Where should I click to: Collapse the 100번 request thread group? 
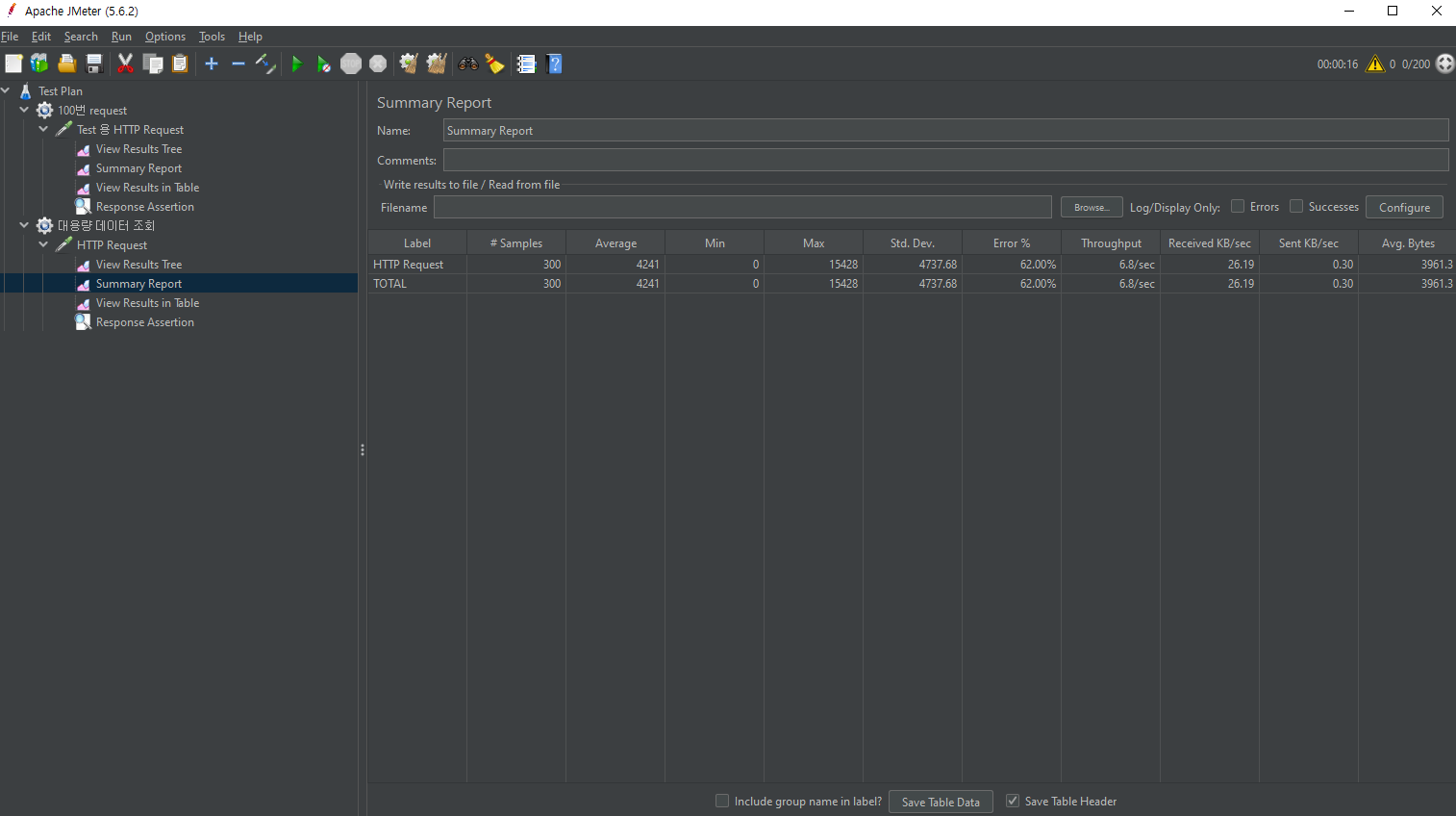(x=24, y=110)
